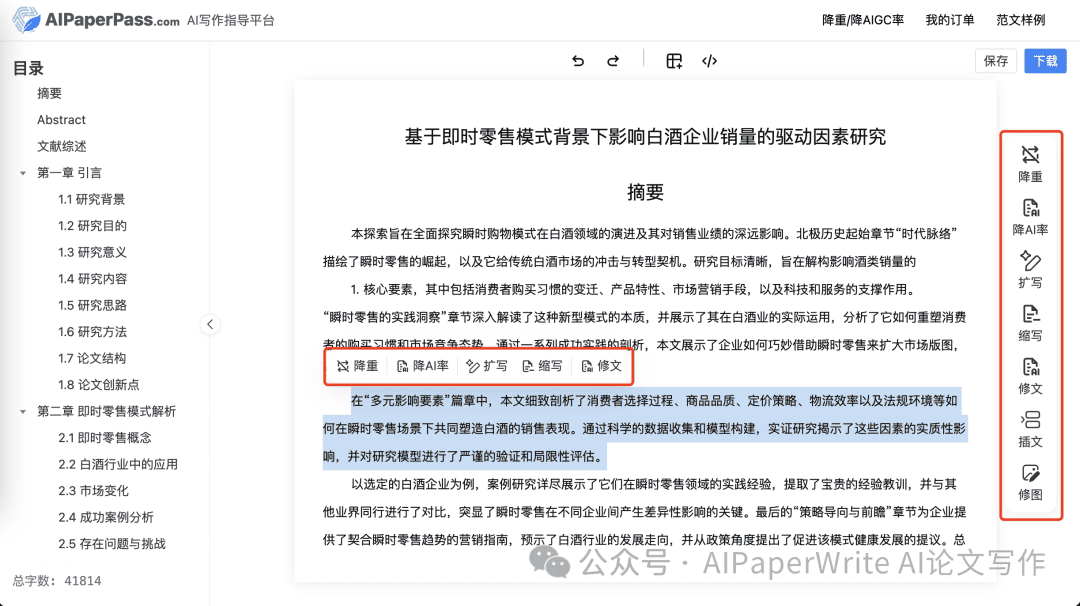Viewport: 1080px width, 606px height.
Task: Click the document title heading text
Action: [x=645, y=137]
